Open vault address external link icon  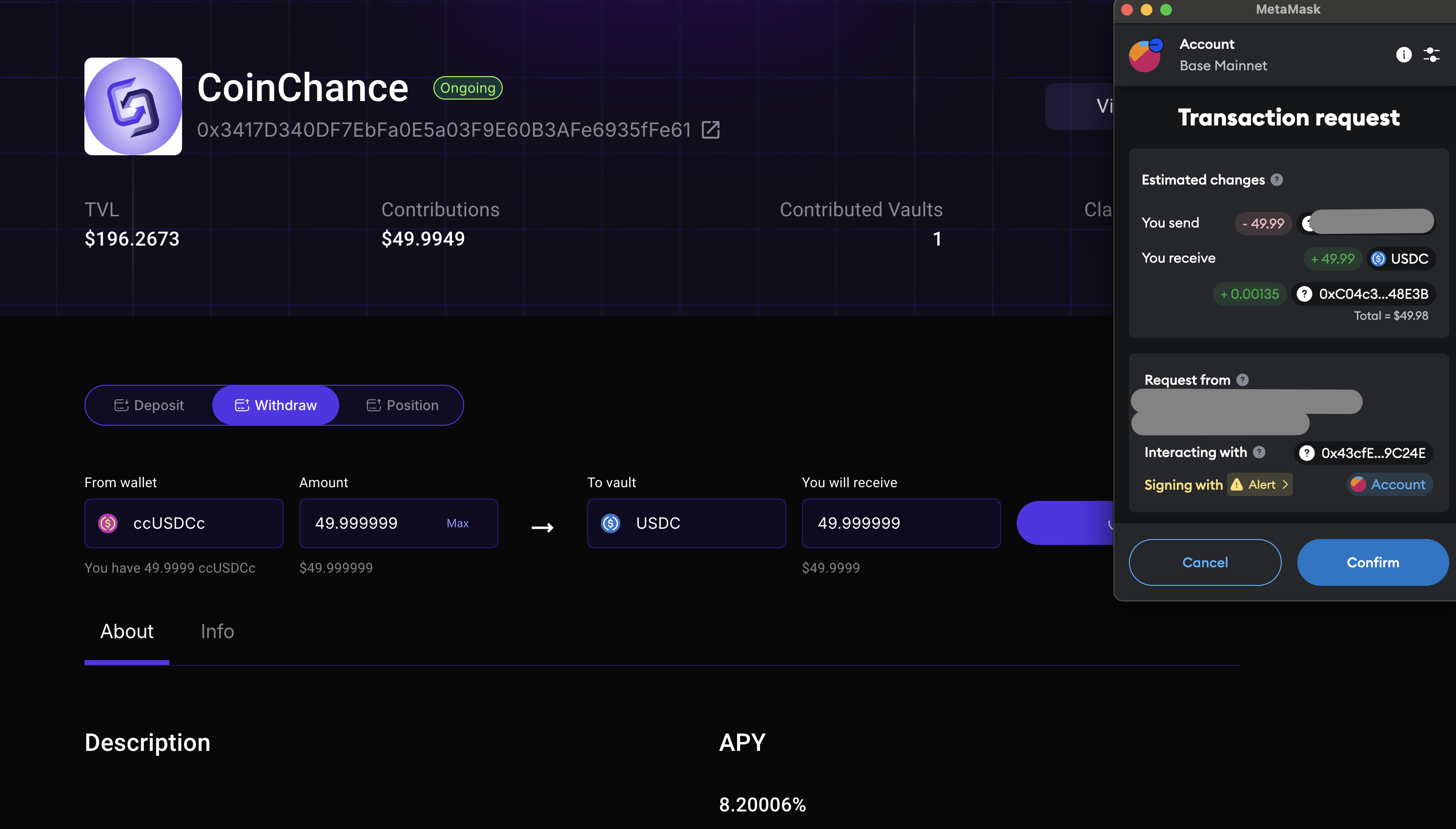(710, 130)
